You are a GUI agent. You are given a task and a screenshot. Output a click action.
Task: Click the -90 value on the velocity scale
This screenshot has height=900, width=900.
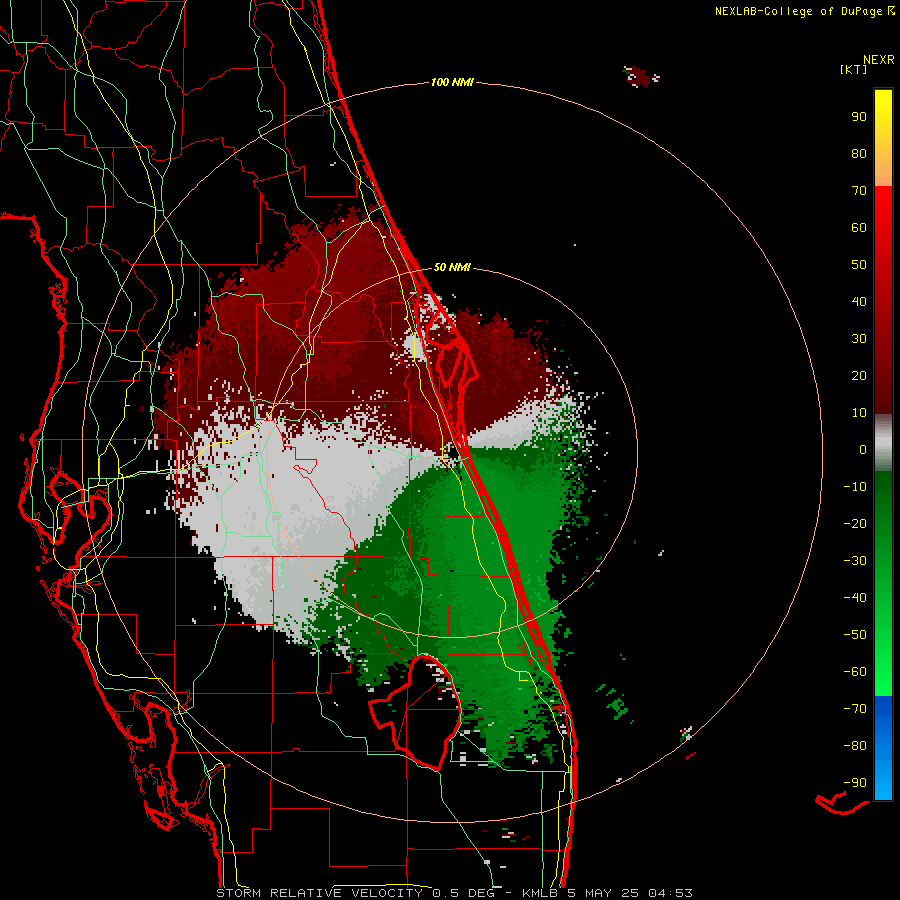[x=855, y=783]
